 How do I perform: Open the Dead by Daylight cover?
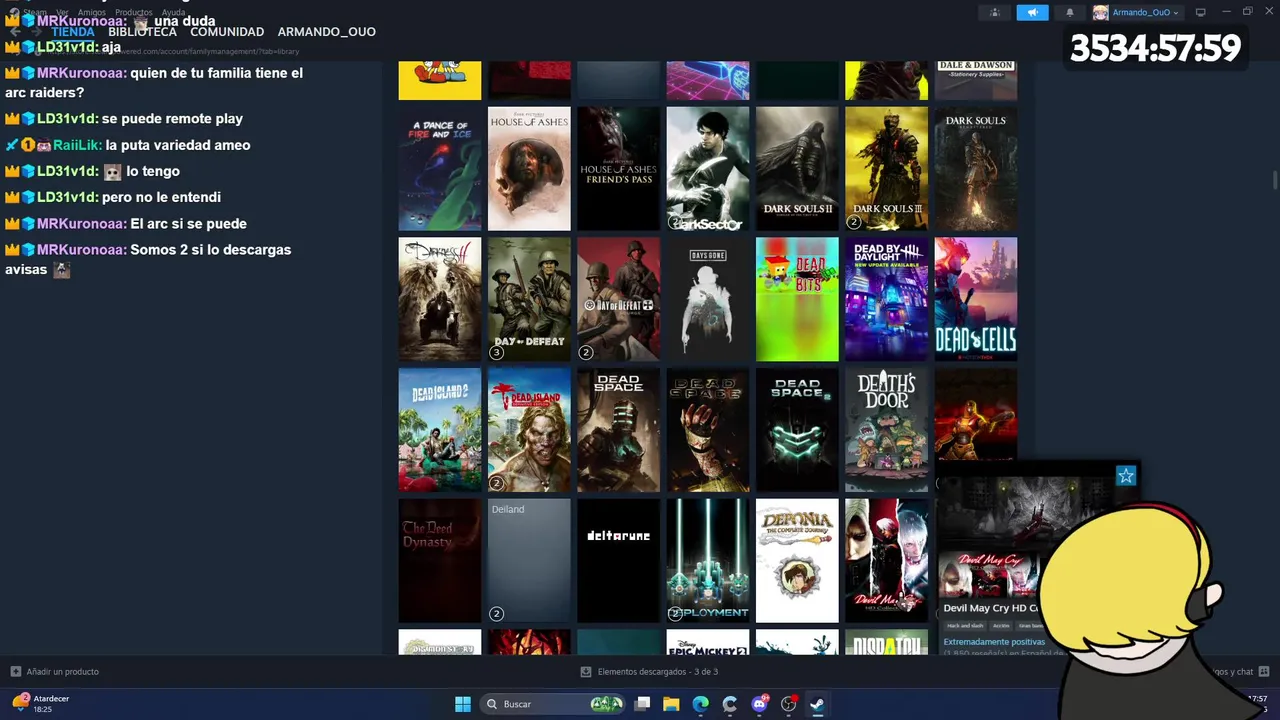pyautogui.click(x=886, y=299)
